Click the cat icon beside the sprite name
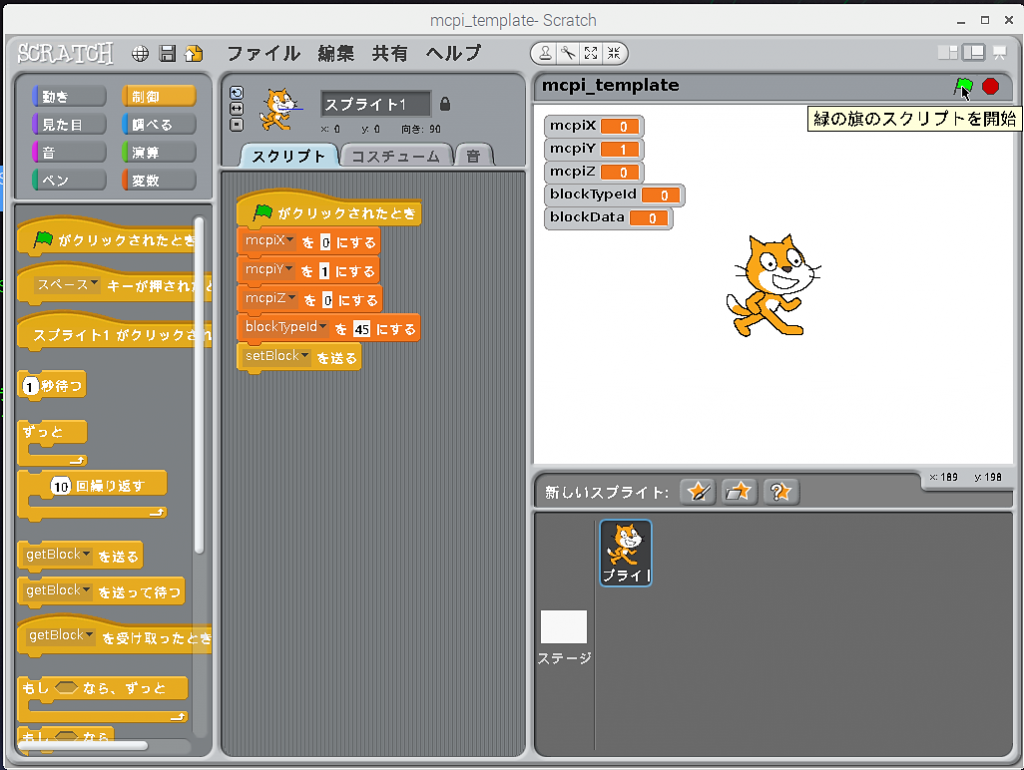The height and width of the screenshot is (770, 1024). click(280, 110)
